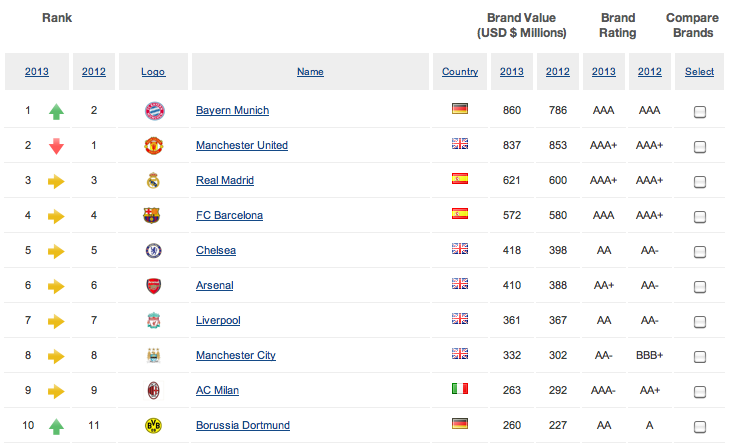Click the Bayern Munich club logo
Screen dimensions: 733x448
click(x=153, y=110)
